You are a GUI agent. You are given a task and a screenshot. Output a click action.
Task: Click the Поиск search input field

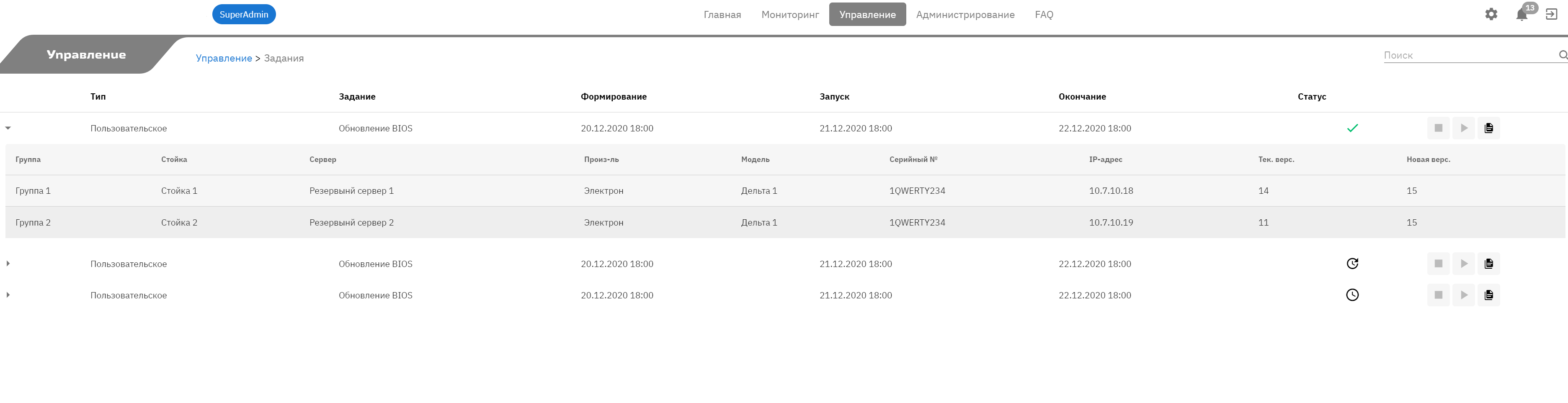(1461, 55)
